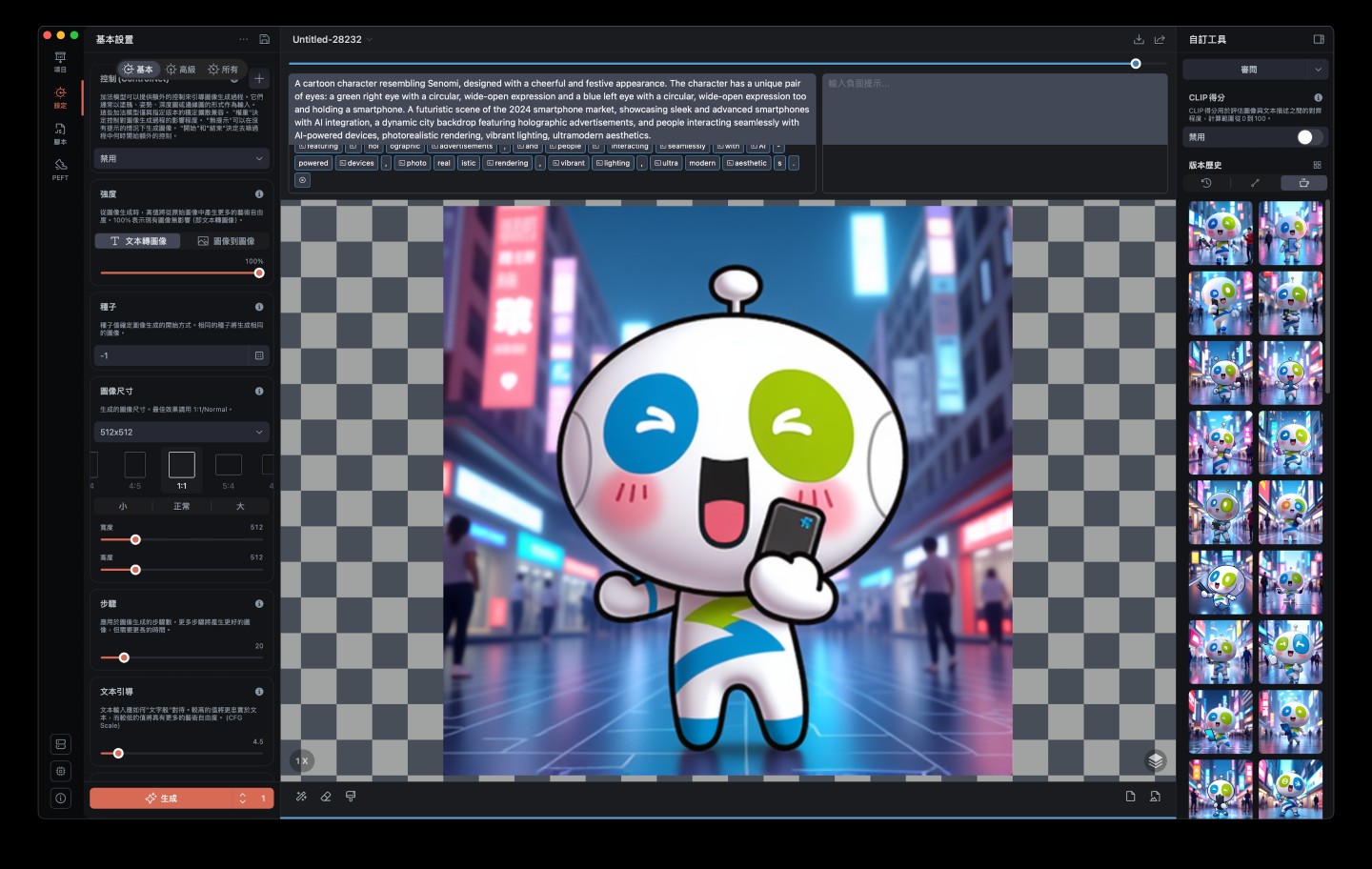Click the 生成 generate button

point(161,798)
